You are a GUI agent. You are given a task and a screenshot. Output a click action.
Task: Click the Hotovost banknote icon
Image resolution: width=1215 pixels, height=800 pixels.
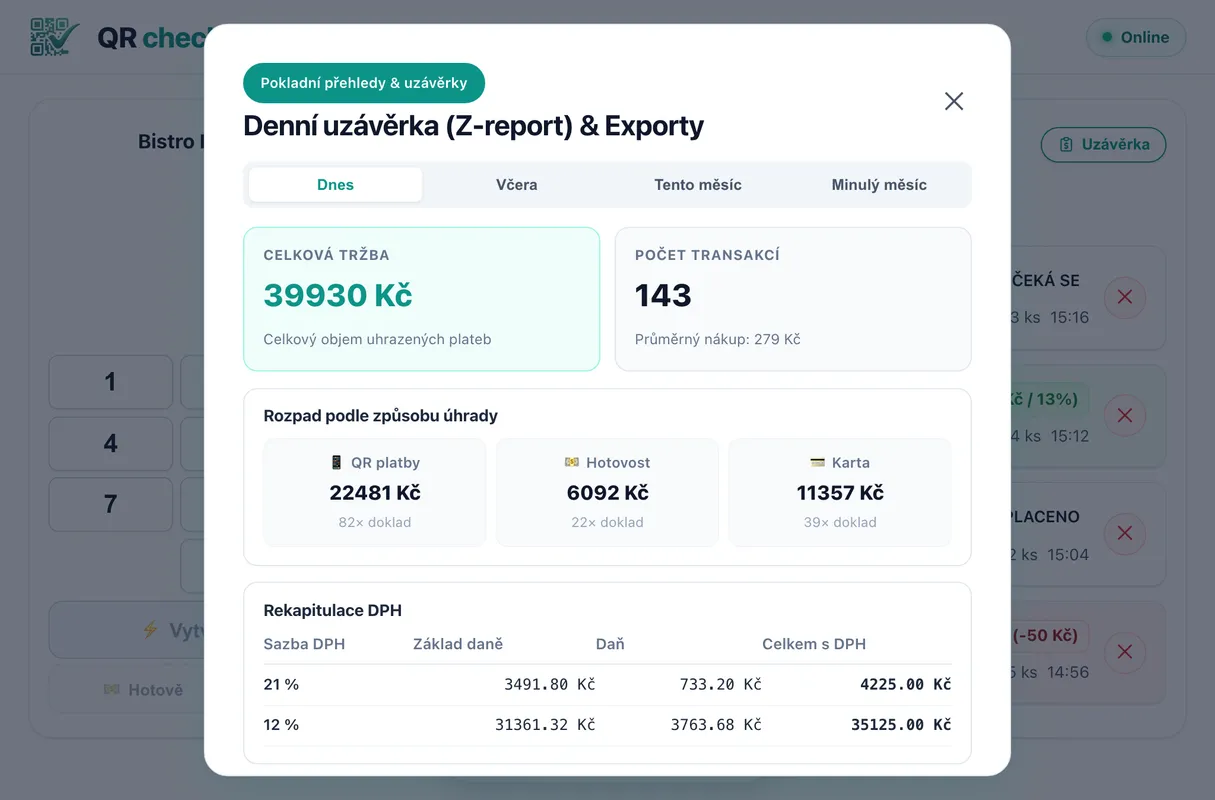tap(572, 463)
